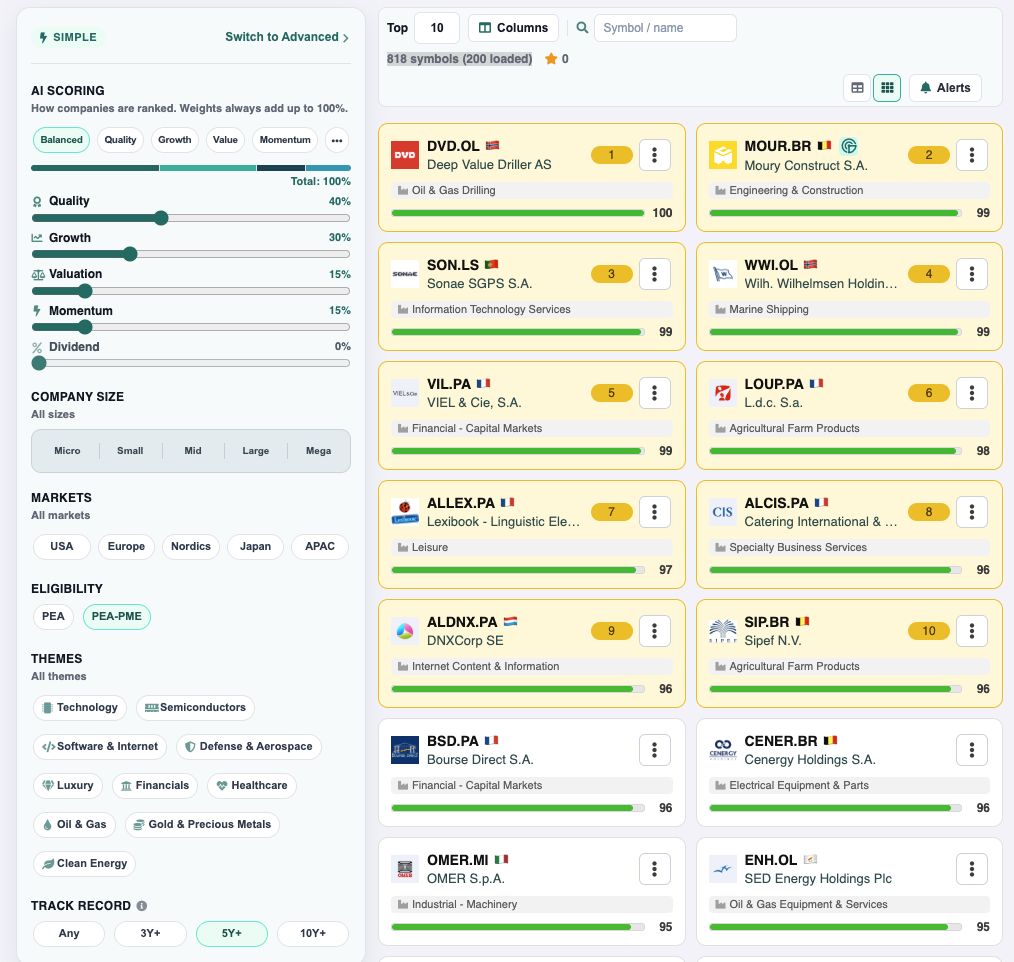Select Mega company size
Image resolution: width=1014 pixels, height=962 pixels.
point(318,451)
